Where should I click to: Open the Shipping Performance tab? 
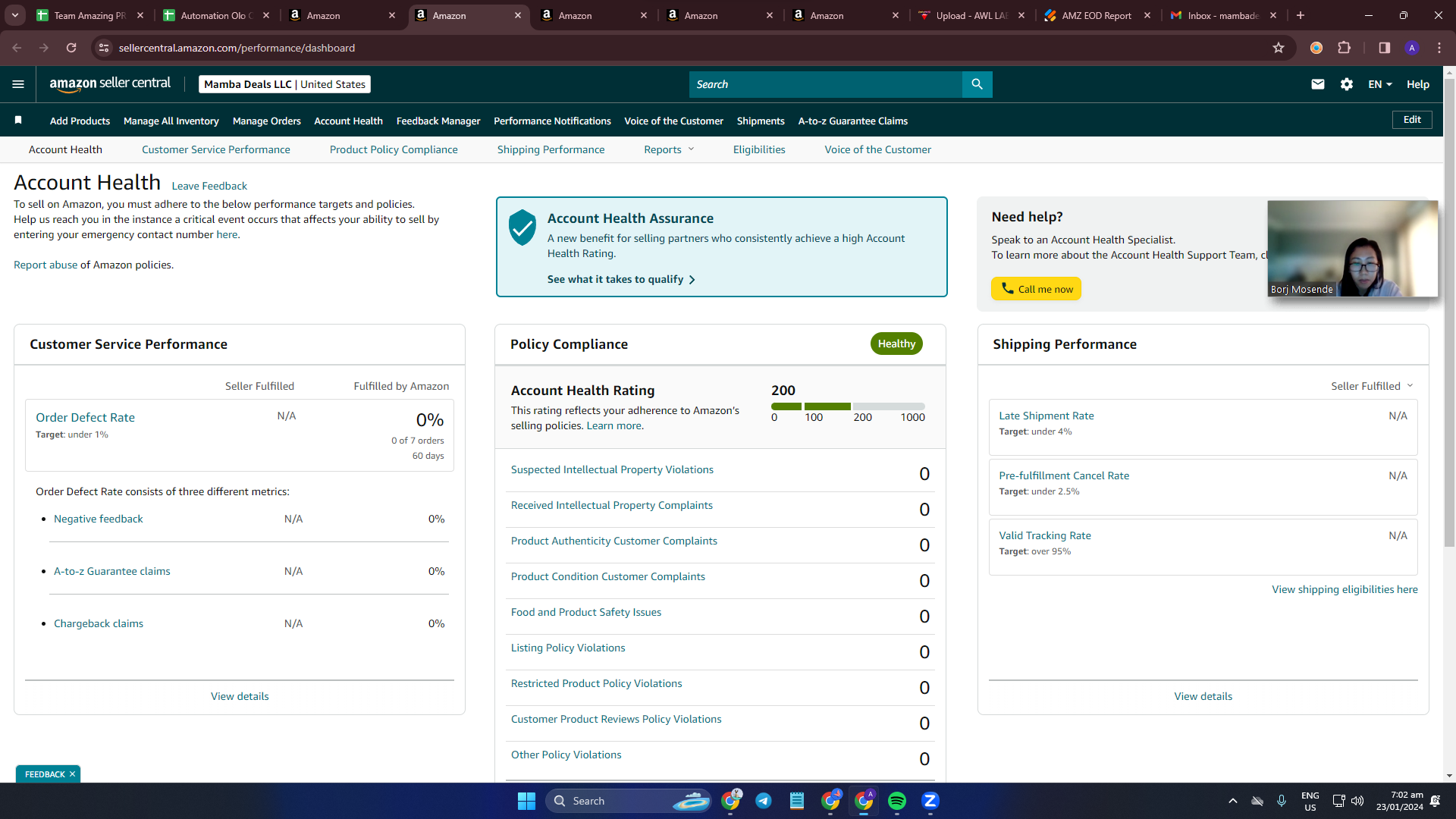pyautogui.click(x=551, y=149)
